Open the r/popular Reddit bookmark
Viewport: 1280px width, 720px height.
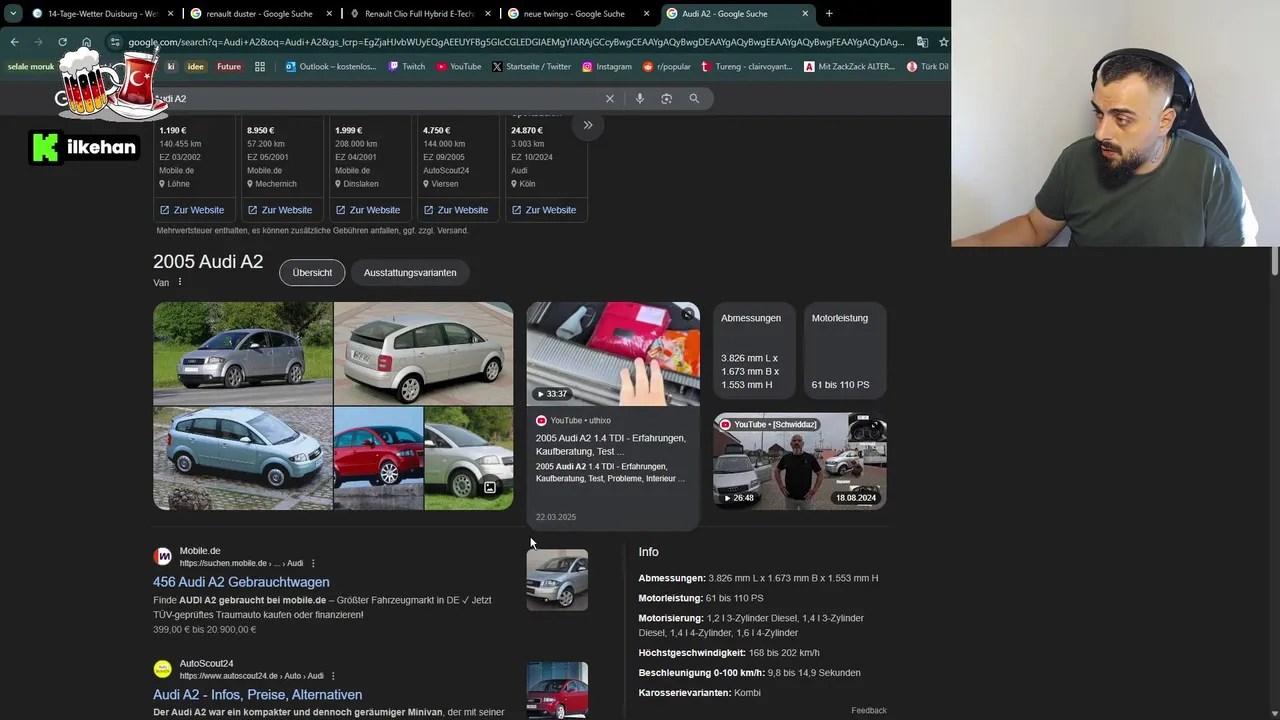667,67
